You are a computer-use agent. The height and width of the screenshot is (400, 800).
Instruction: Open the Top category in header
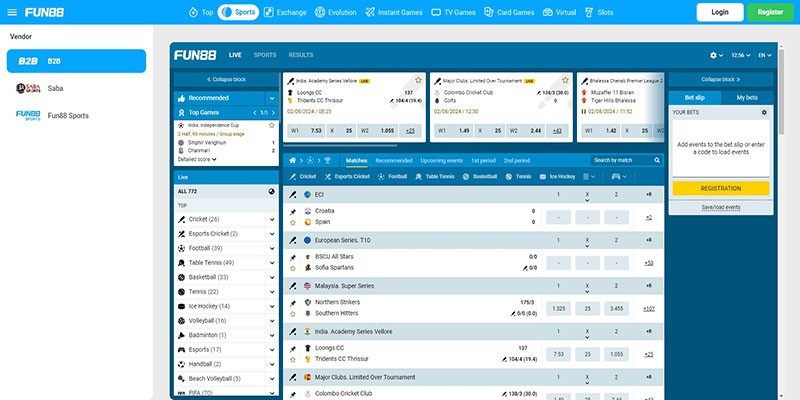tap(201, 12)
